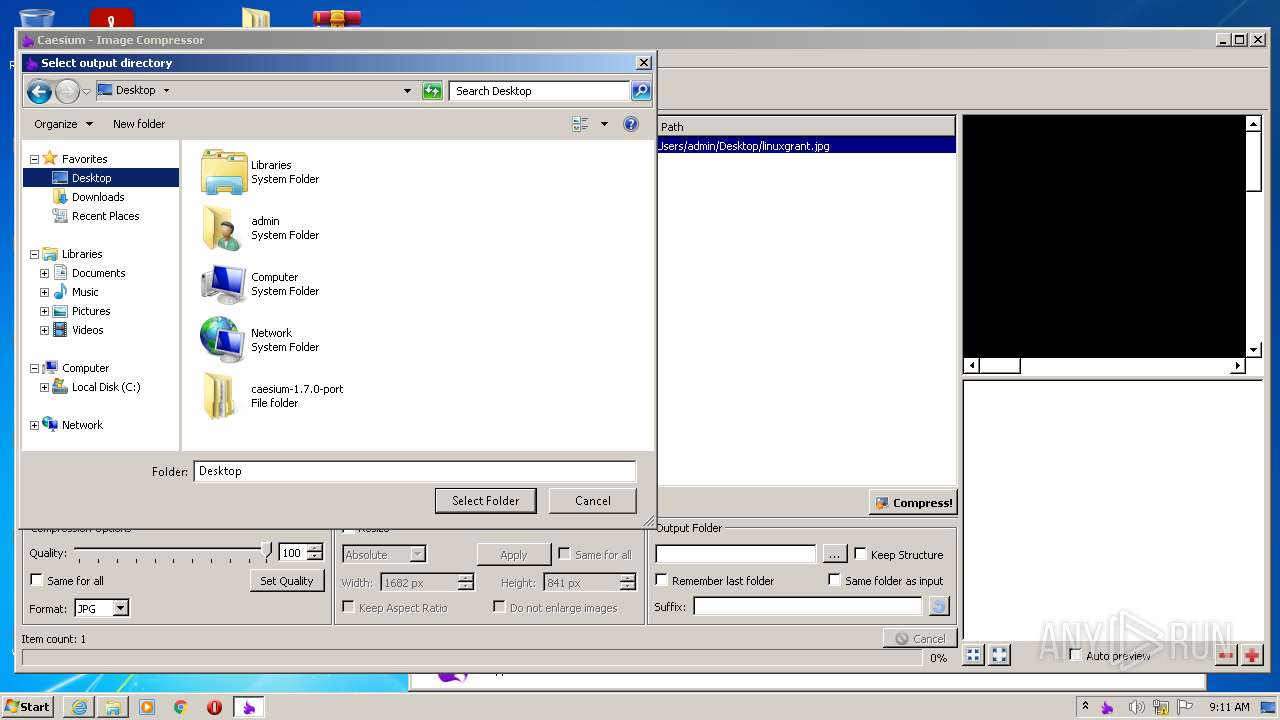1280x720 pixels.
Task: Select Recent Places in Favorites
Action: [x=105, y=216]
